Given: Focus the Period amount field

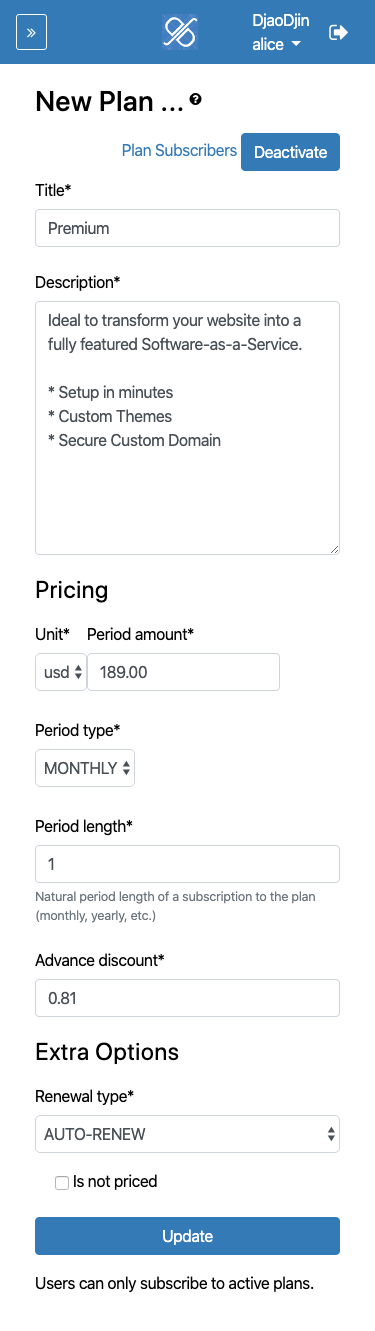Looking at the screenshot, I should pos(183,672).
